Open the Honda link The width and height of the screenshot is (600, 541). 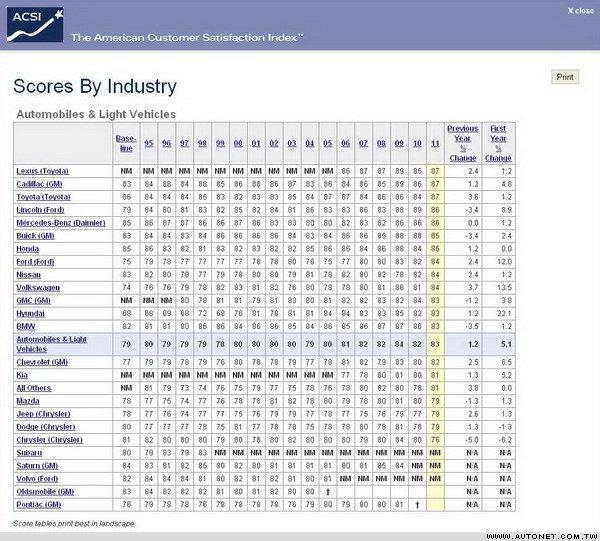coord(28,249)
